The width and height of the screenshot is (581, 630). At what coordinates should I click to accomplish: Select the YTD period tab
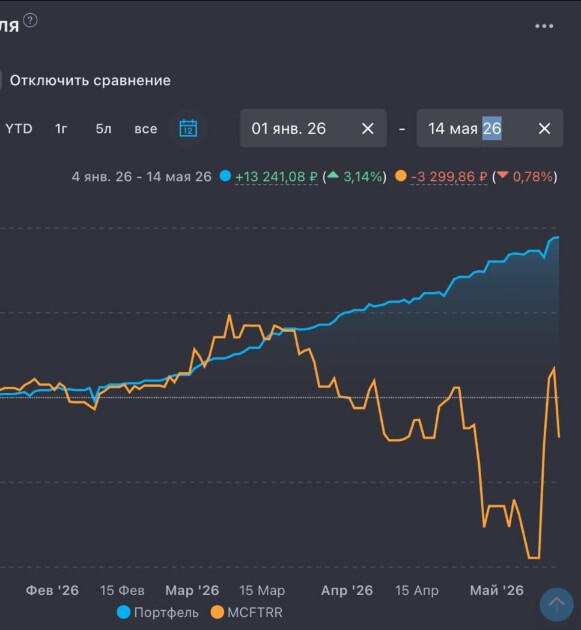(x=19, y=129)
